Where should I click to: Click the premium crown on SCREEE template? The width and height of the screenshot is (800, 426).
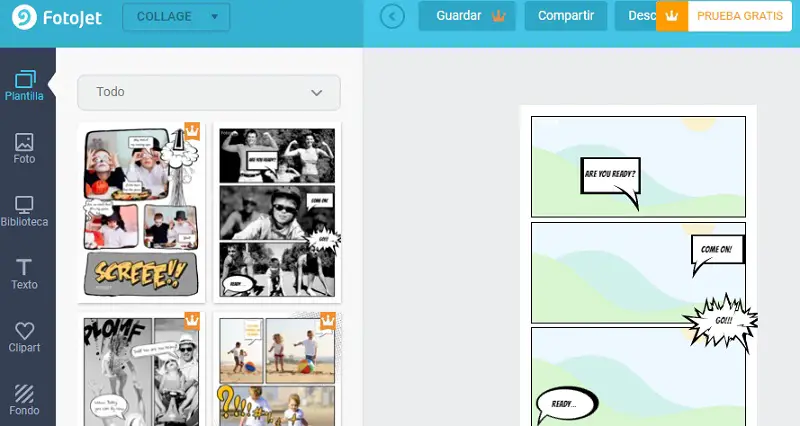(192, 131)
